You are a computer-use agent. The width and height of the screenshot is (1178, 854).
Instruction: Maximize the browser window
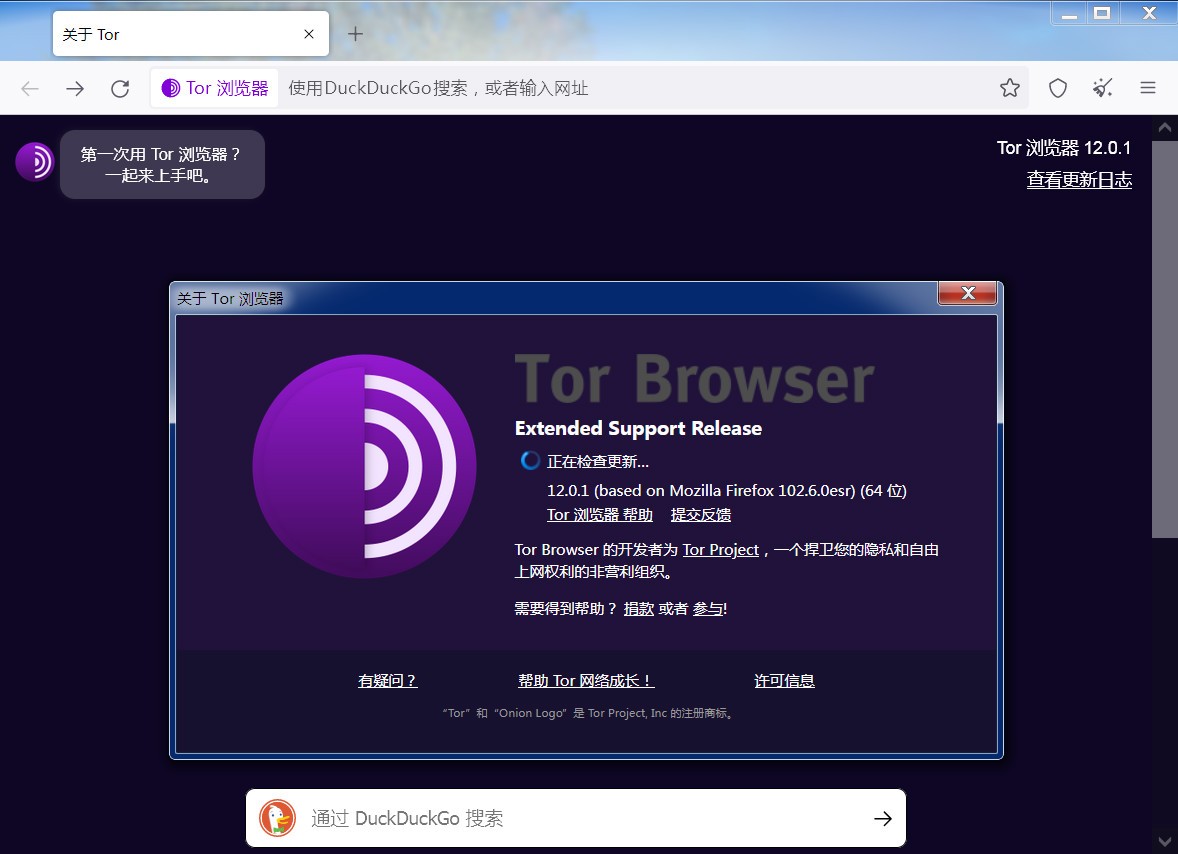[x=1102, y=13]
